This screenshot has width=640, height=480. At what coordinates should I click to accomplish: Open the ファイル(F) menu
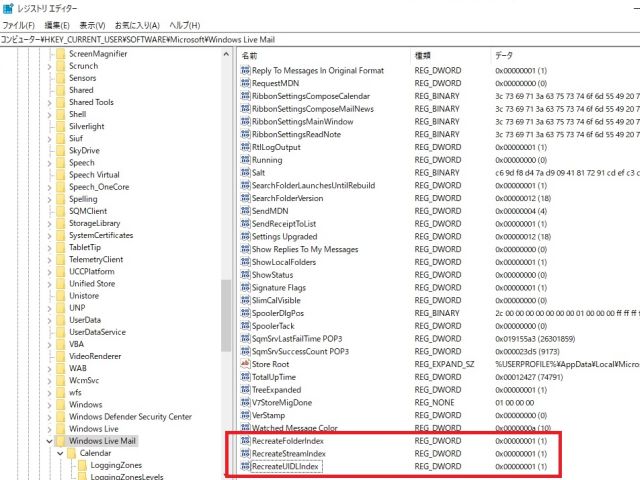click(x=18, y=25)
